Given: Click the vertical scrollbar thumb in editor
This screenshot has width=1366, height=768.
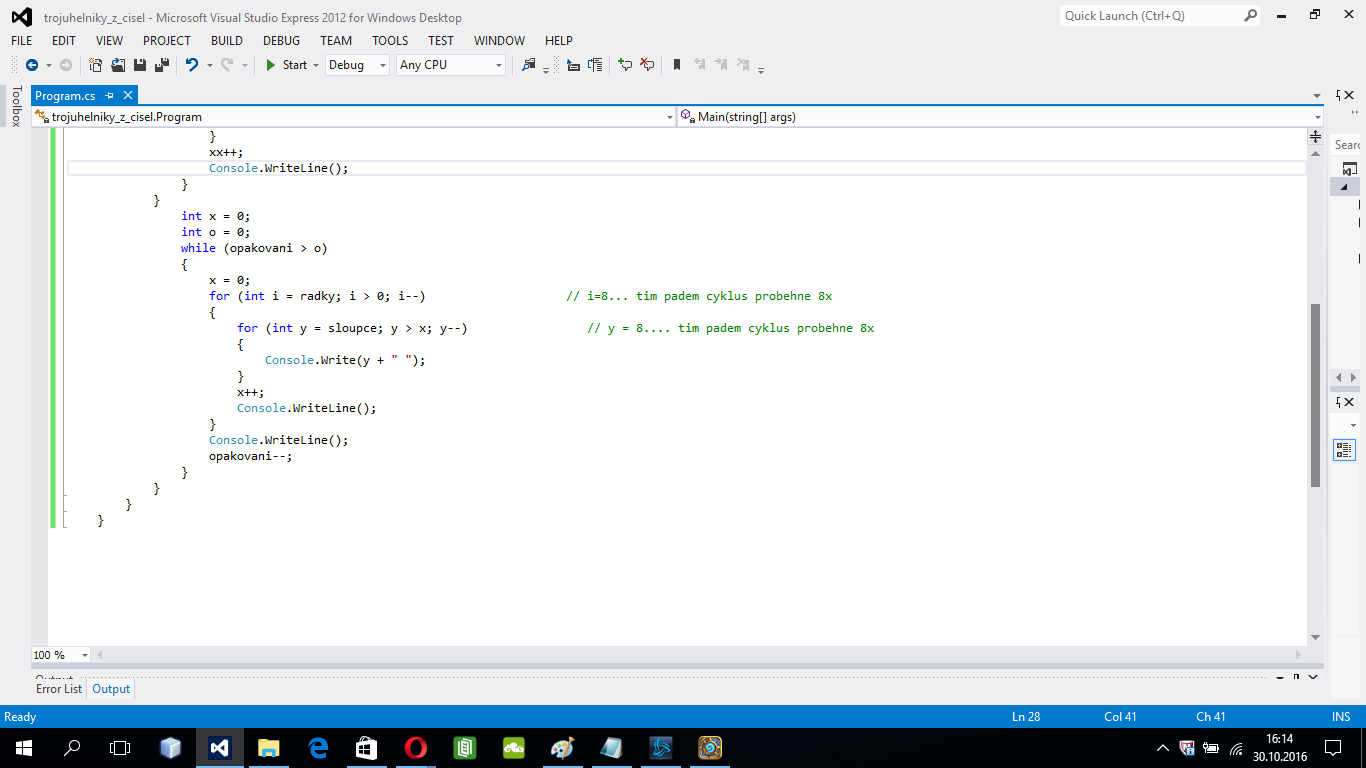Looking at the screenshot, I should tap(1315, 395).
